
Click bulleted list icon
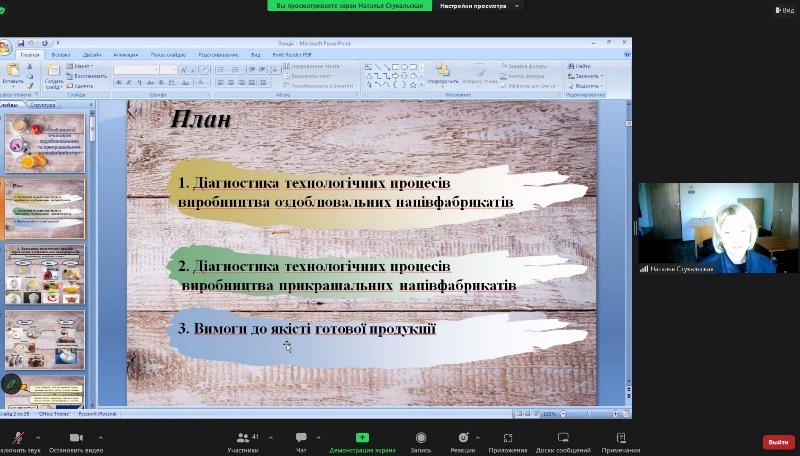tap(222, 70)
